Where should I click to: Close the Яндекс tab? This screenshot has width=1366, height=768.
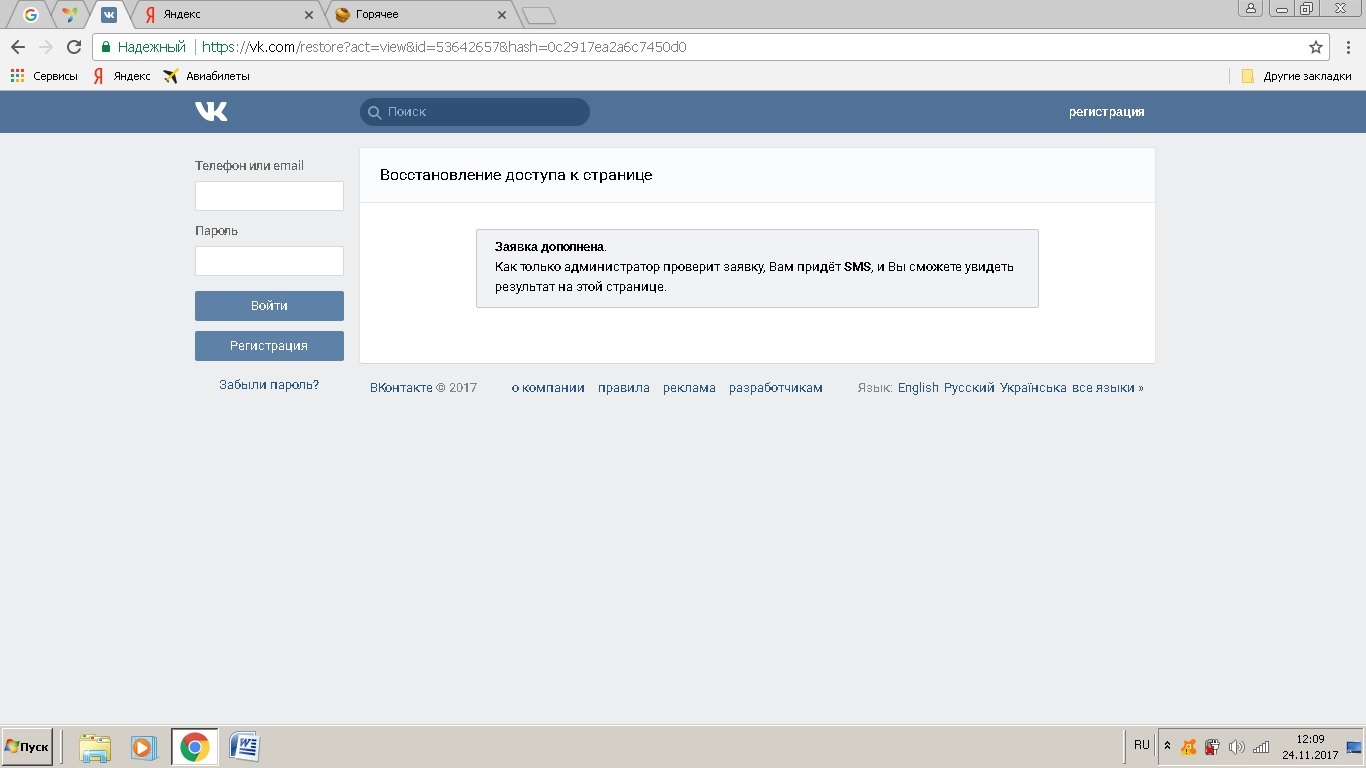pos(309,15)
